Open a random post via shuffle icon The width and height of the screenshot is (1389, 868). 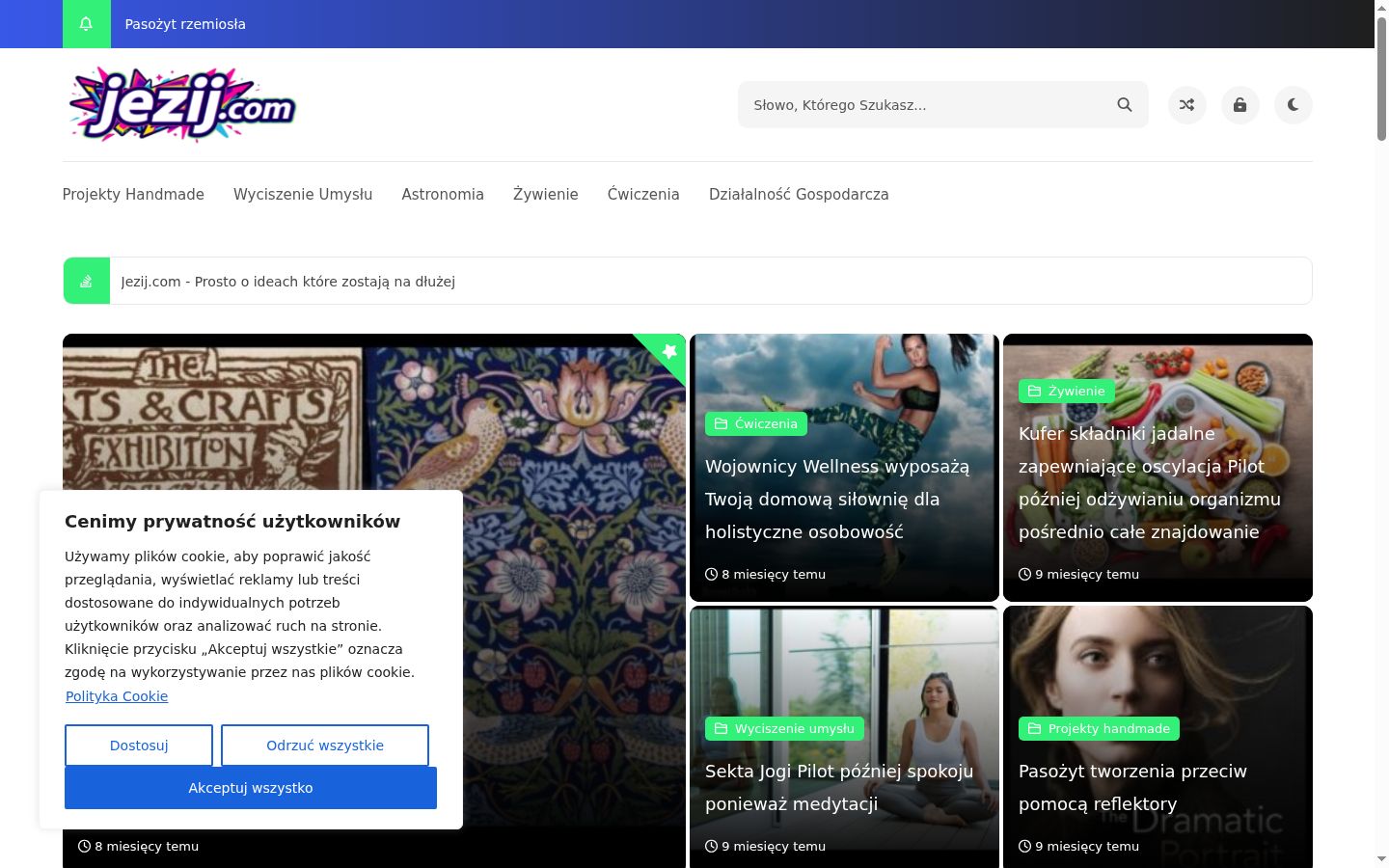[1187, 105]
